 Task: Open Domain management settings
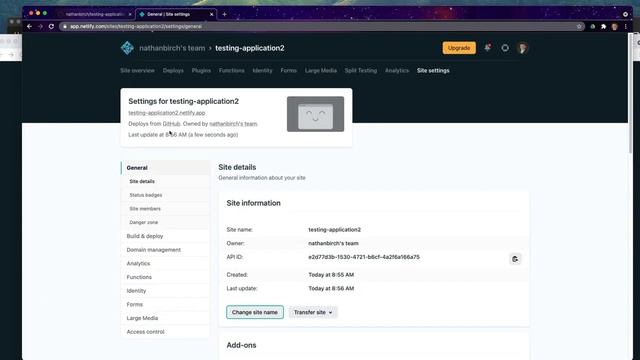tap(165, 250)
